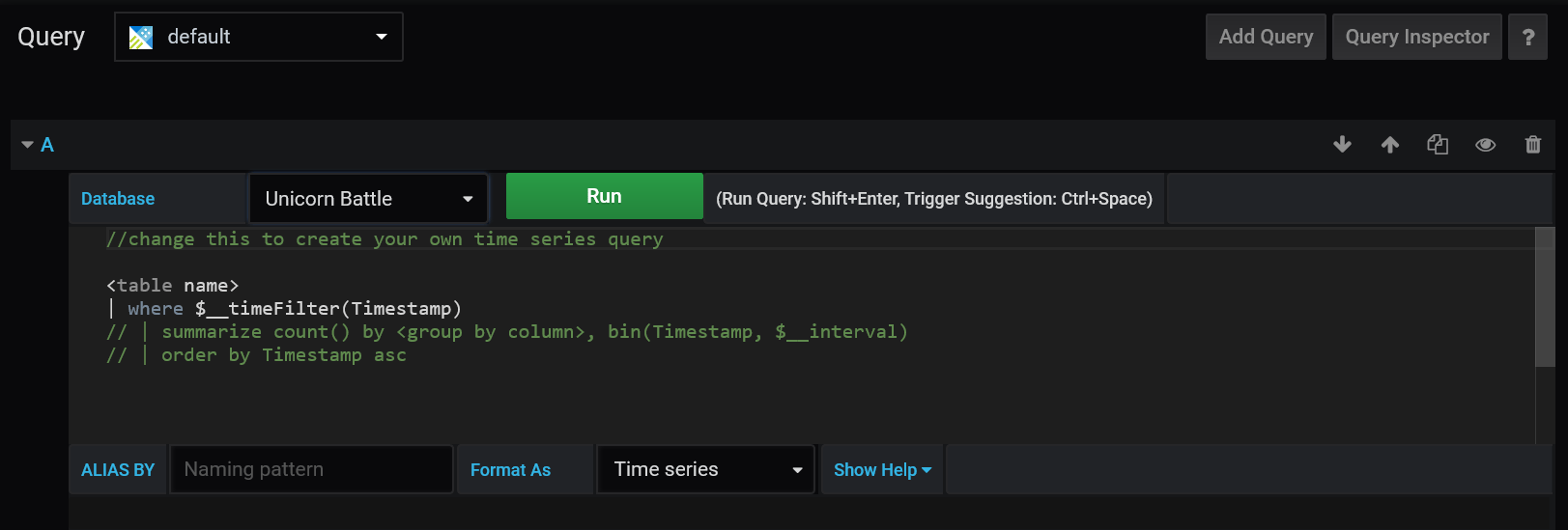Collapse query row A
Screen dimensions: 1568x530
(27, 145)
